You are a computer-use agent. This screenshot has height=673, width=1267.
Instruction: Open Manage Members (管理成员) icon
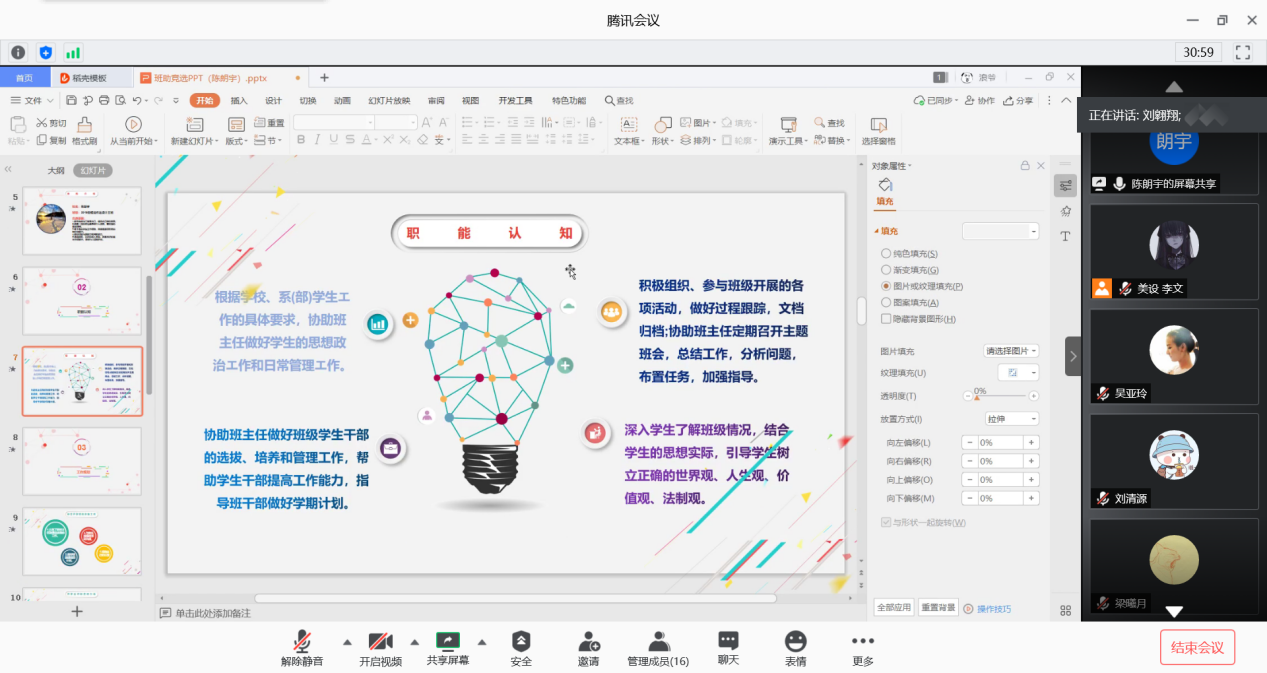[x=658, y=641]
